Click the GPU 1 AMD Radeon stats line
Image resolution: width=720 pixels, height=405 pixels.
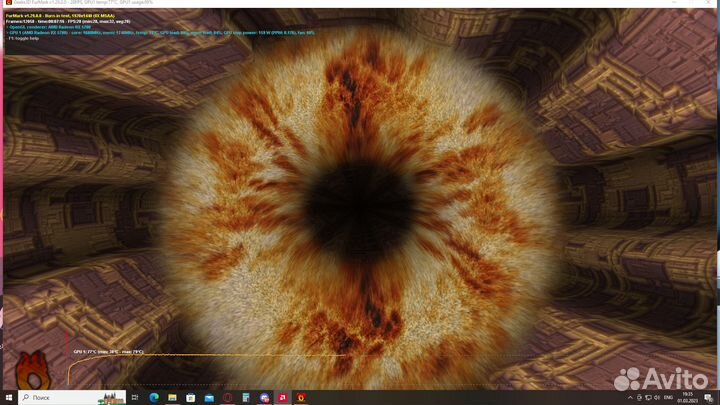click(x=161, y=33)
